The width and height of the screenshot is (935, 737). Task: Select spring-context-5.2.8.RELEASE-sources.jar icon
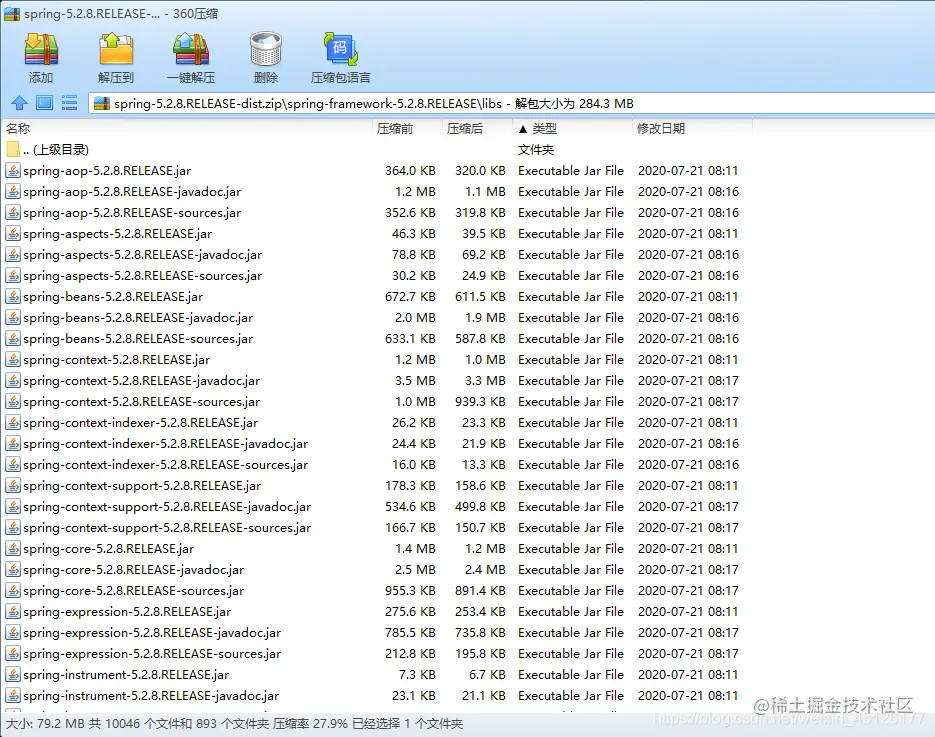tap(13, 401)
